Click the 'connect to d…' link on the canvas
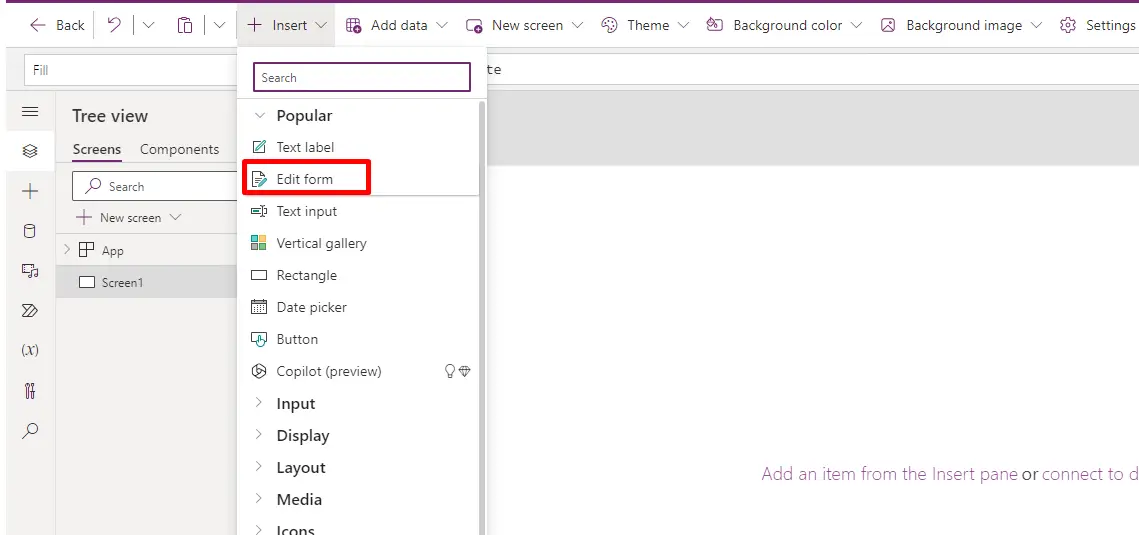 point(1090,474)
